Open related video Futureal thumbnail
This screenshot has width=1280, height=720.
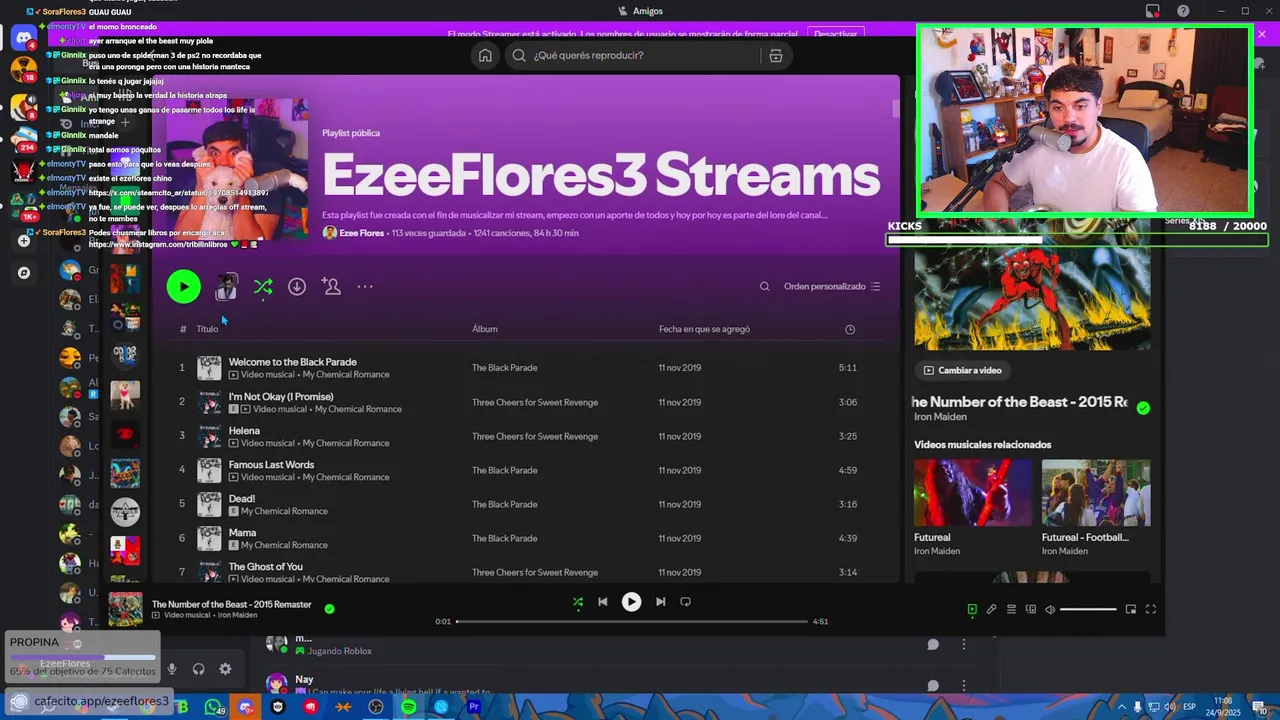pyautogui.click(x=973, y=493)
